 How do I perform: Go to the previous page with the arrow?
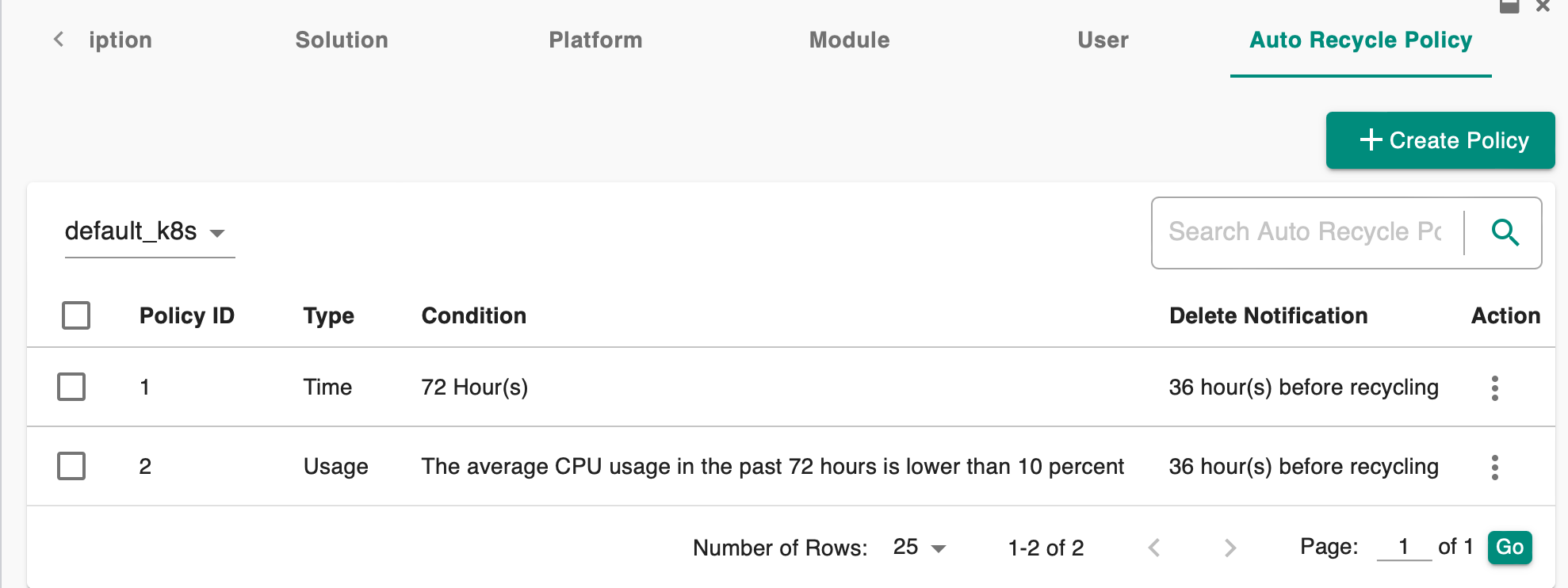[x=1154, y=548]
